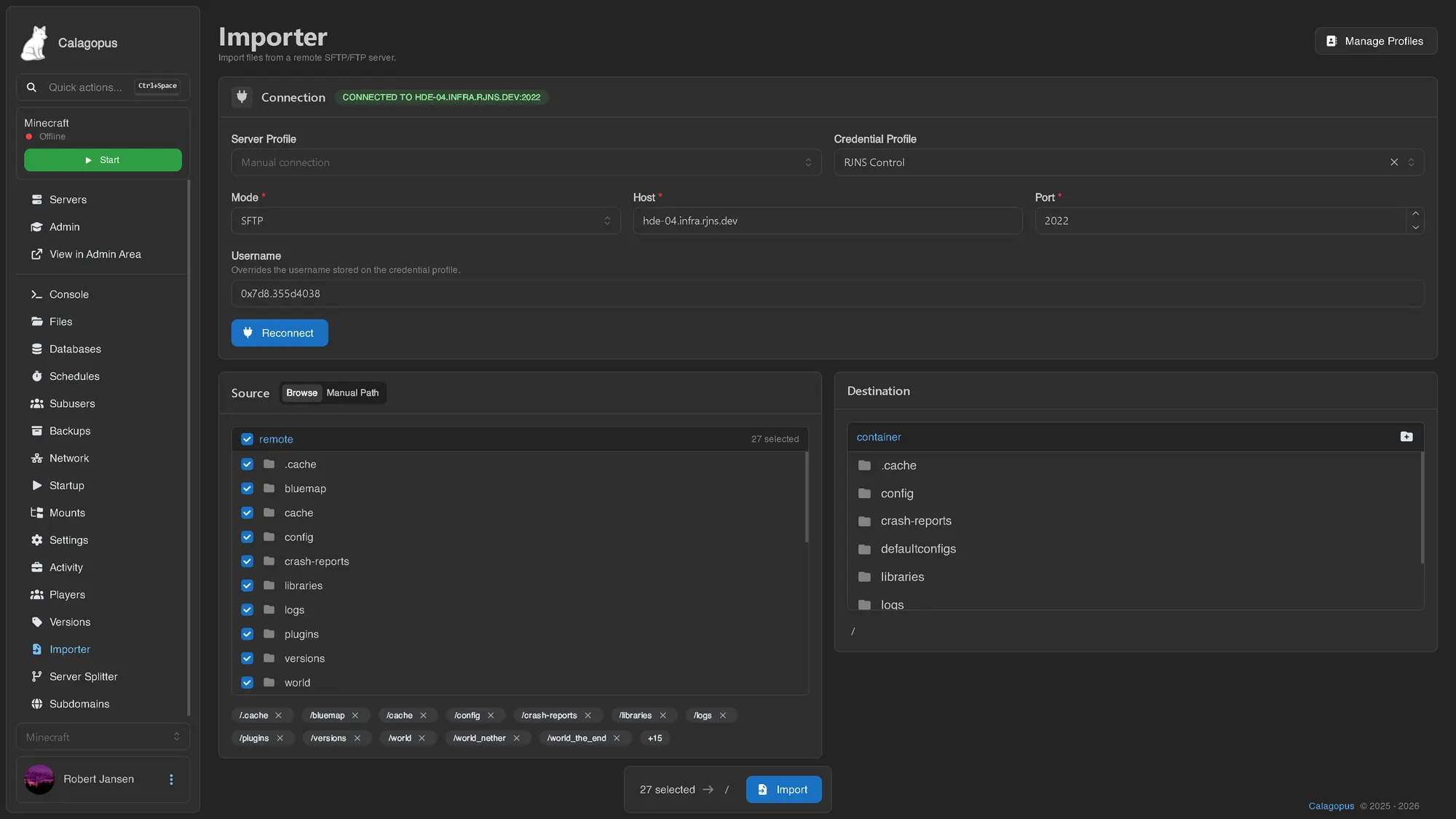Click the Subusers people icon
This screenshot has width=1456, height=819.
pos(36,403)
